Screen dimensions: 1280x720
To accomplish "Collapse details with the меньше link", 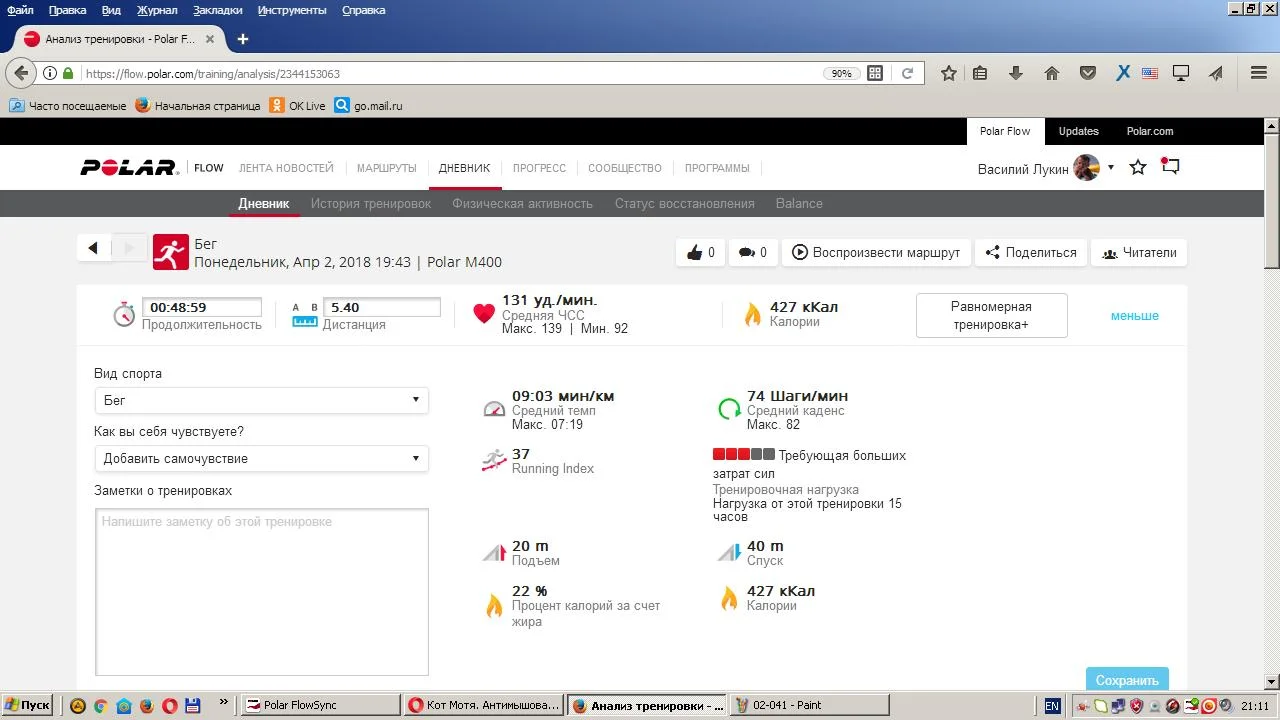I will [x=1135, y=316].
